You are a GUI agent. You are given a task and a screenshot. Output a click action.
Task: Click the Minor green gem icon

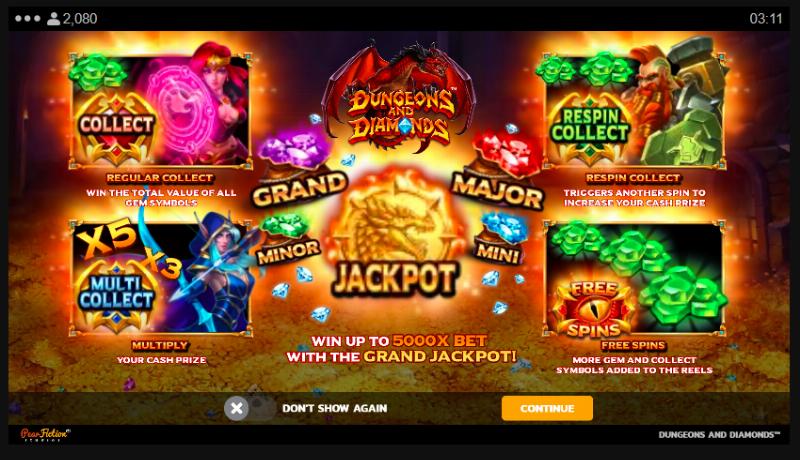pyautogui.click(x=285, y=227)
